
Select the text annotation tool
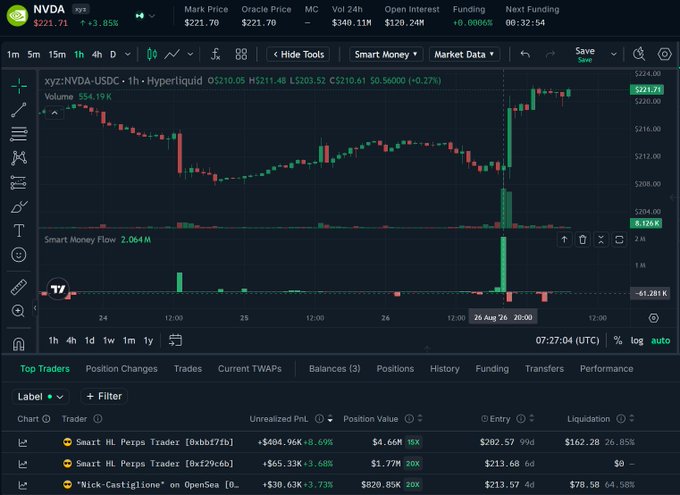(x=19, y=230)
